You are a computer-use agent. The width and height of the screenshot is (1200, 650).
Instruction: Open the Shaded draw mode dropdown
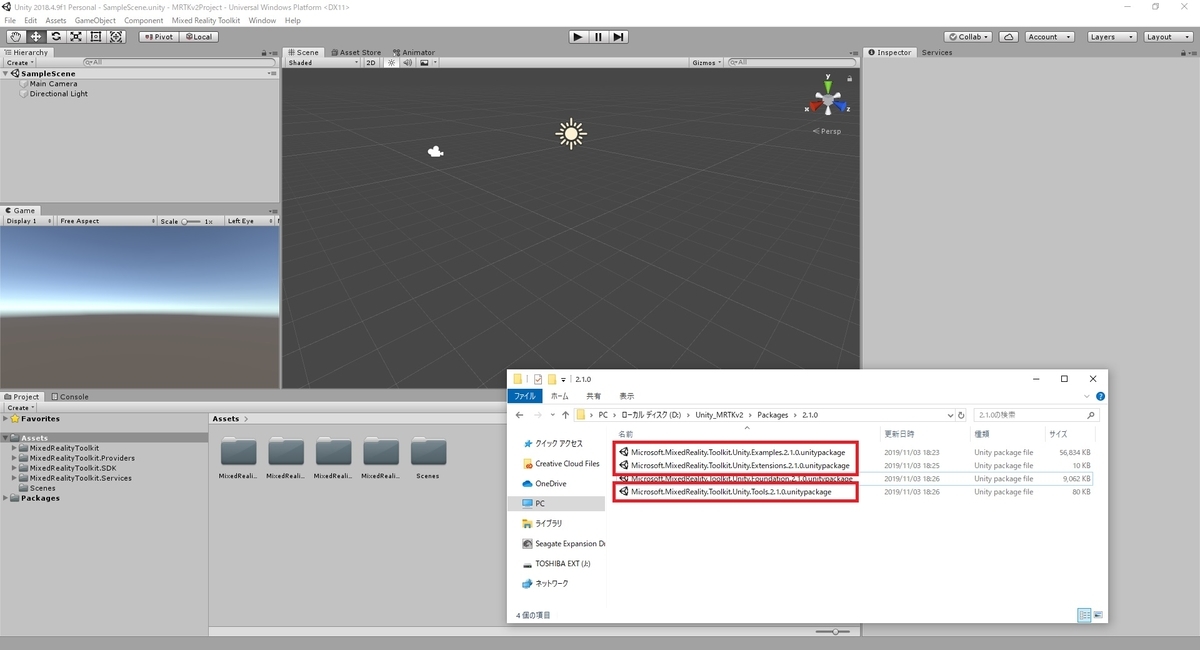(x=322, y=62)
